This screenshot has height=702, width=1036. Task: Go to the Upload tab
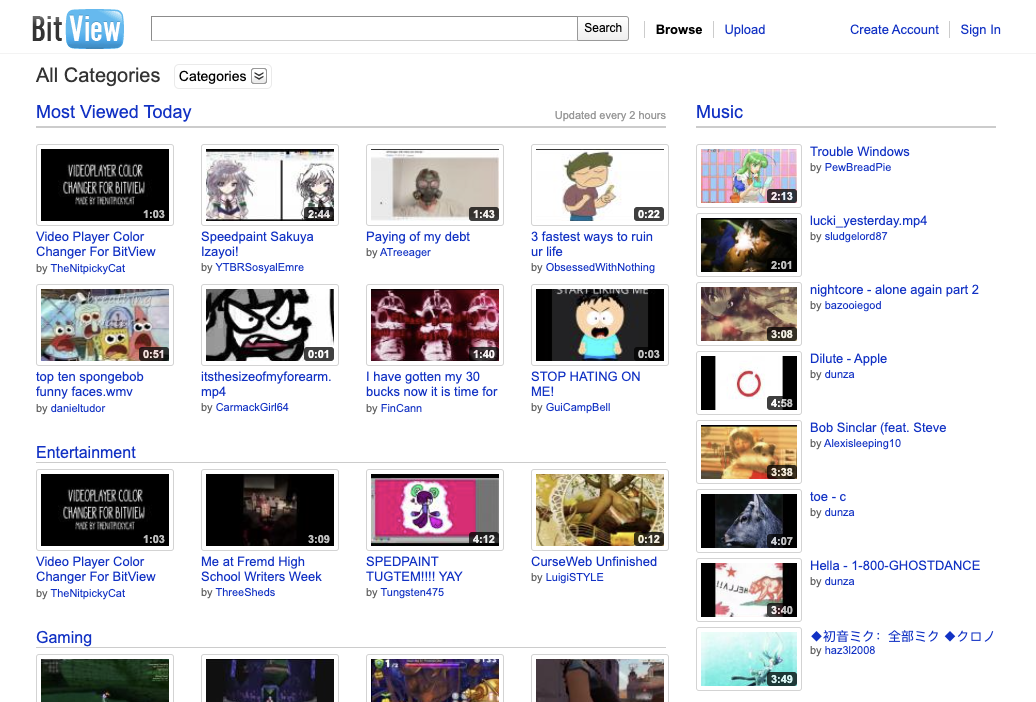(x=744, y=30)
